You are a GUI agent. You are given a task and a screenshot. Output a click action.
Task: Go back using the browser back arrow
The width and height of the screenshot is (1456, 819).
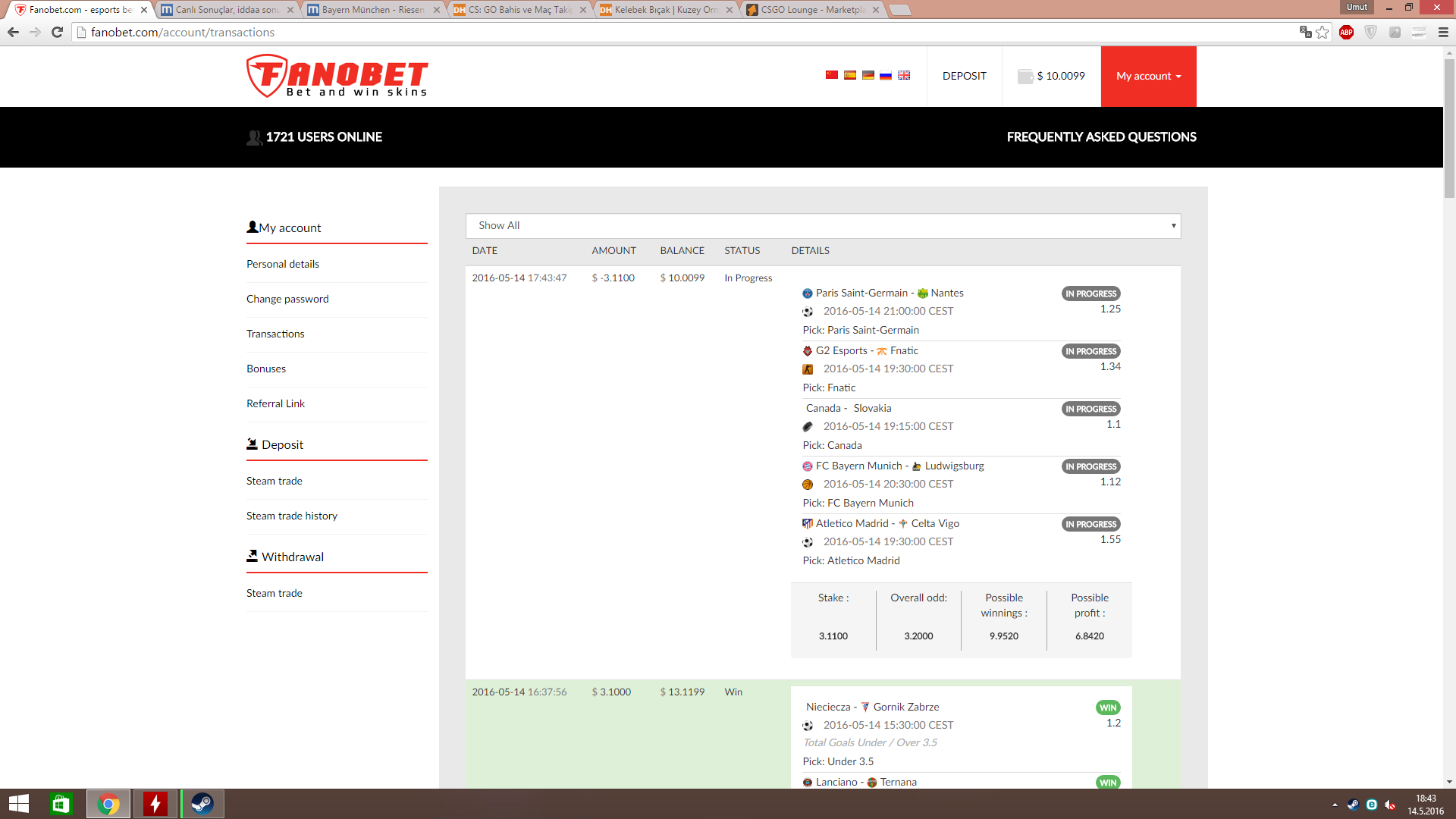click(13, 32)
